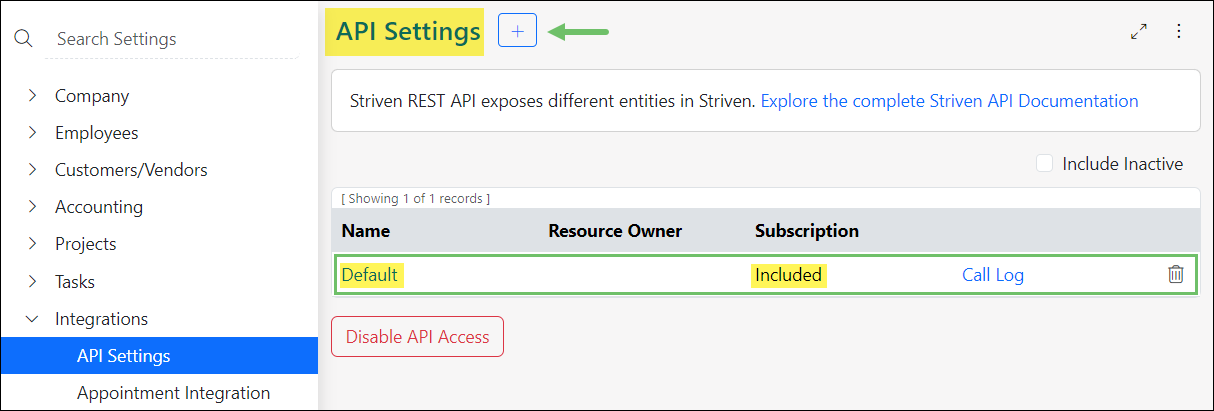1214x411 pixels.
Task: Tick the Include Inactive checkbox
Action: (1045, 163)
